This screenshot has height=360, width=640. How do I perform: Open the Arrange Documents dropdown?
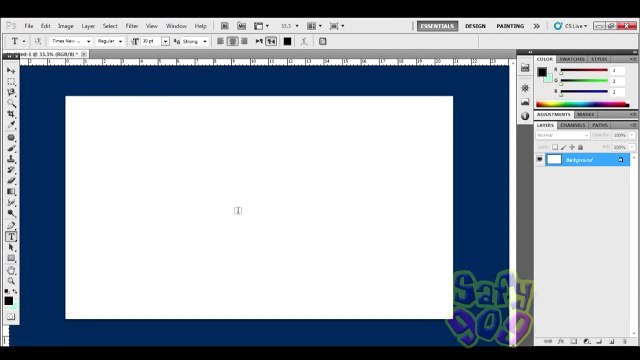tap(314, 26)
